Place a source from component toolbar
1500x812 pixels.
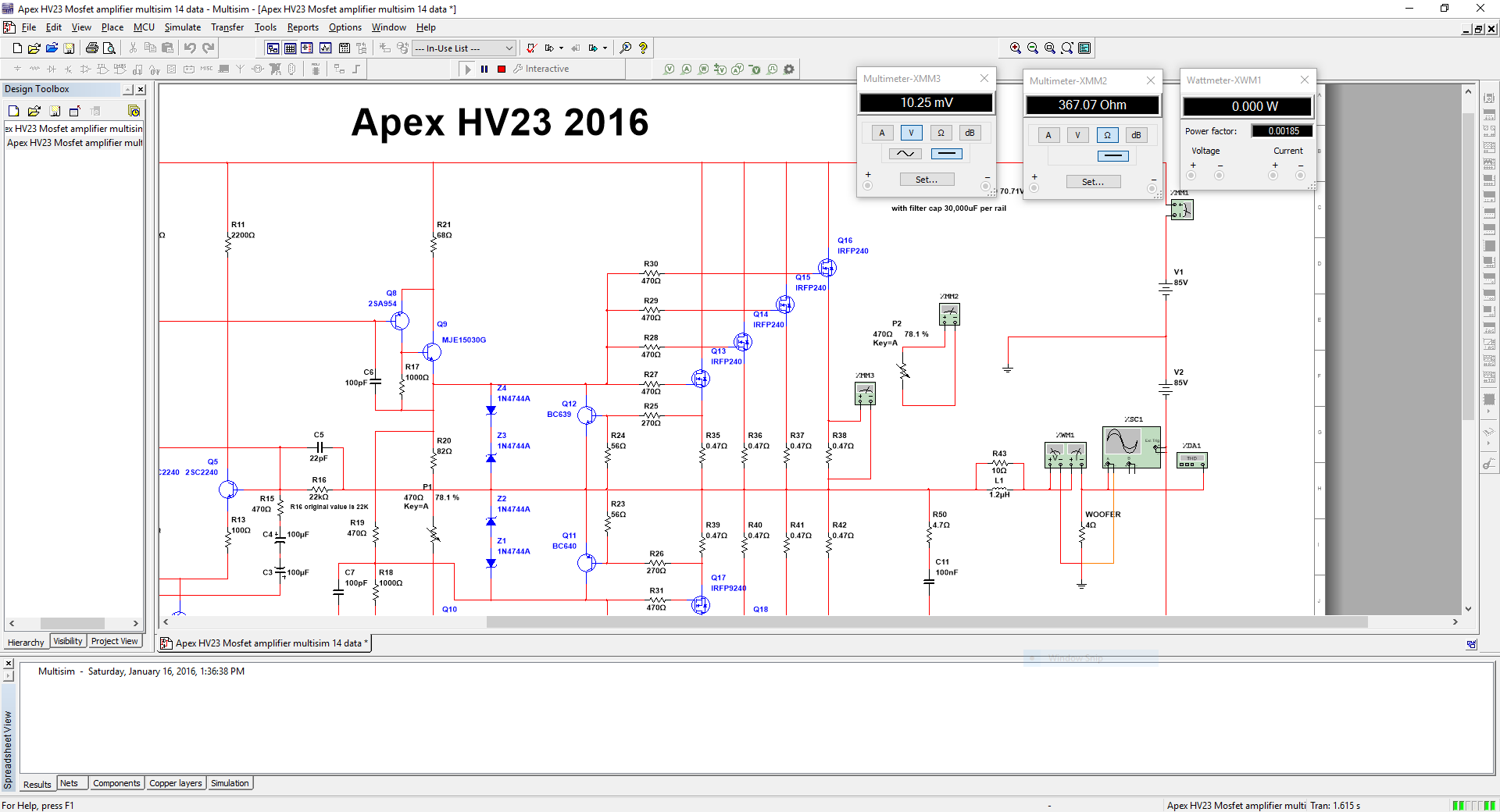click(x=17, y=69)
